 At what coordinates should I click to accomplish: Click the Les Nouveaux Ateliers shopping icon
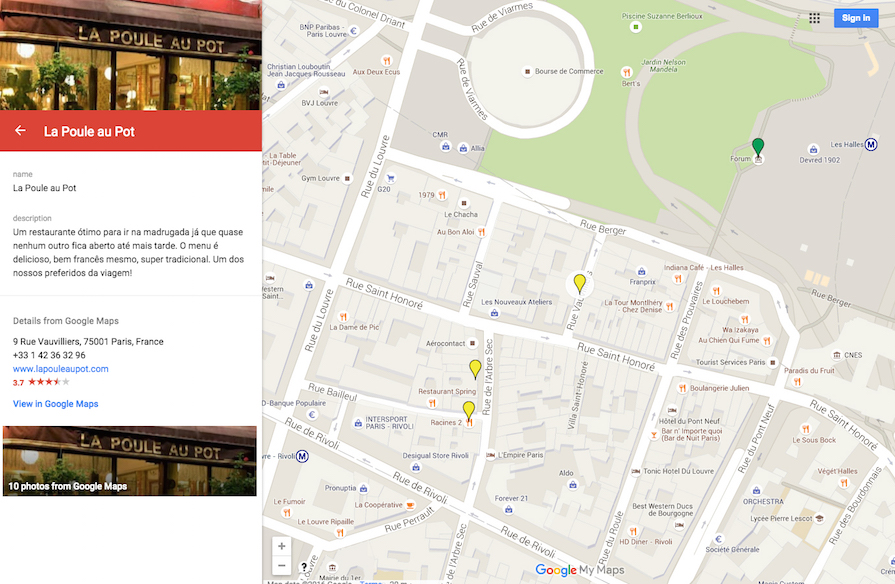(x=494, y=313)
